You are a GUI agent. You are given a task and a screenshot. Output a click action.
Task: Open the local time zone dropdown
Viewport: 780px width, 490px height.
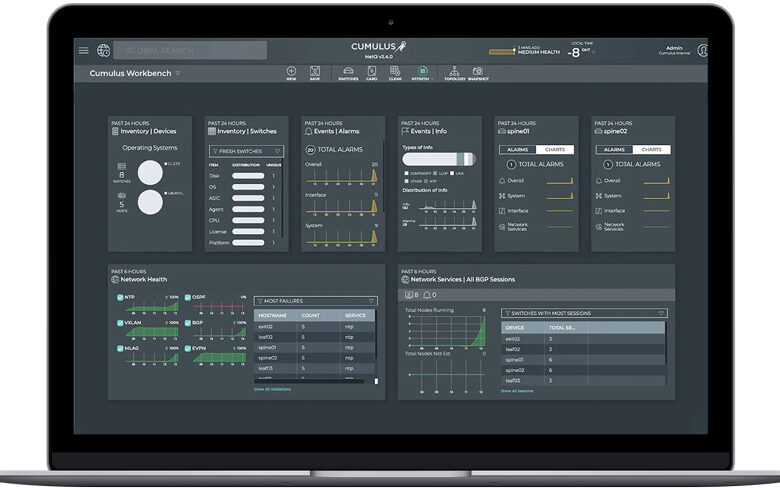coord(593,52)
